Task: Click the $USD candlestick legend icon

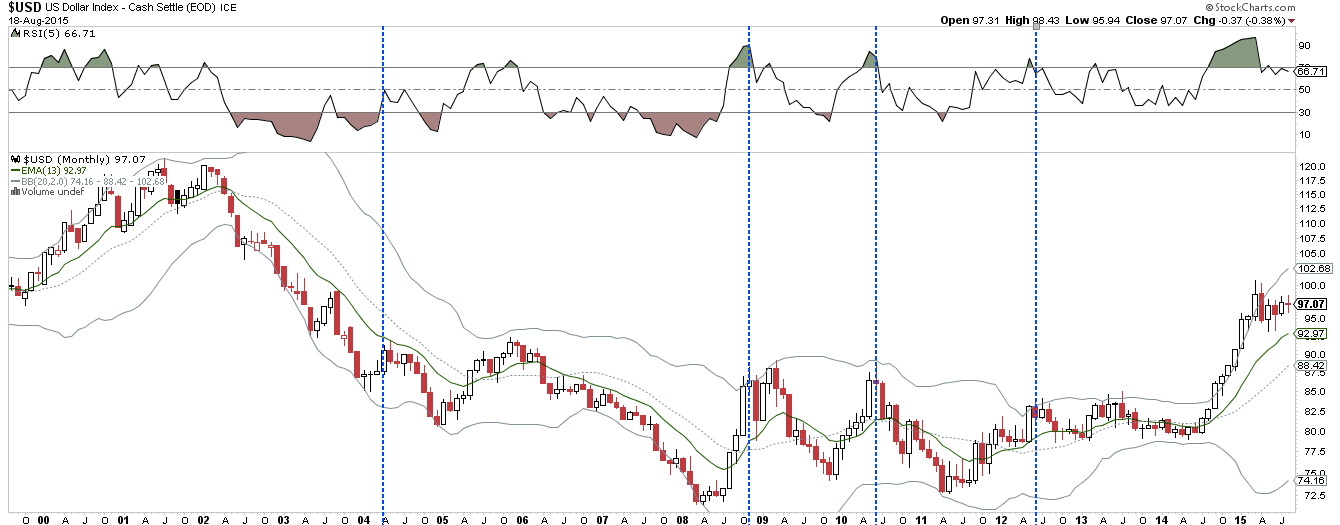Action: (x=14, y=159)
